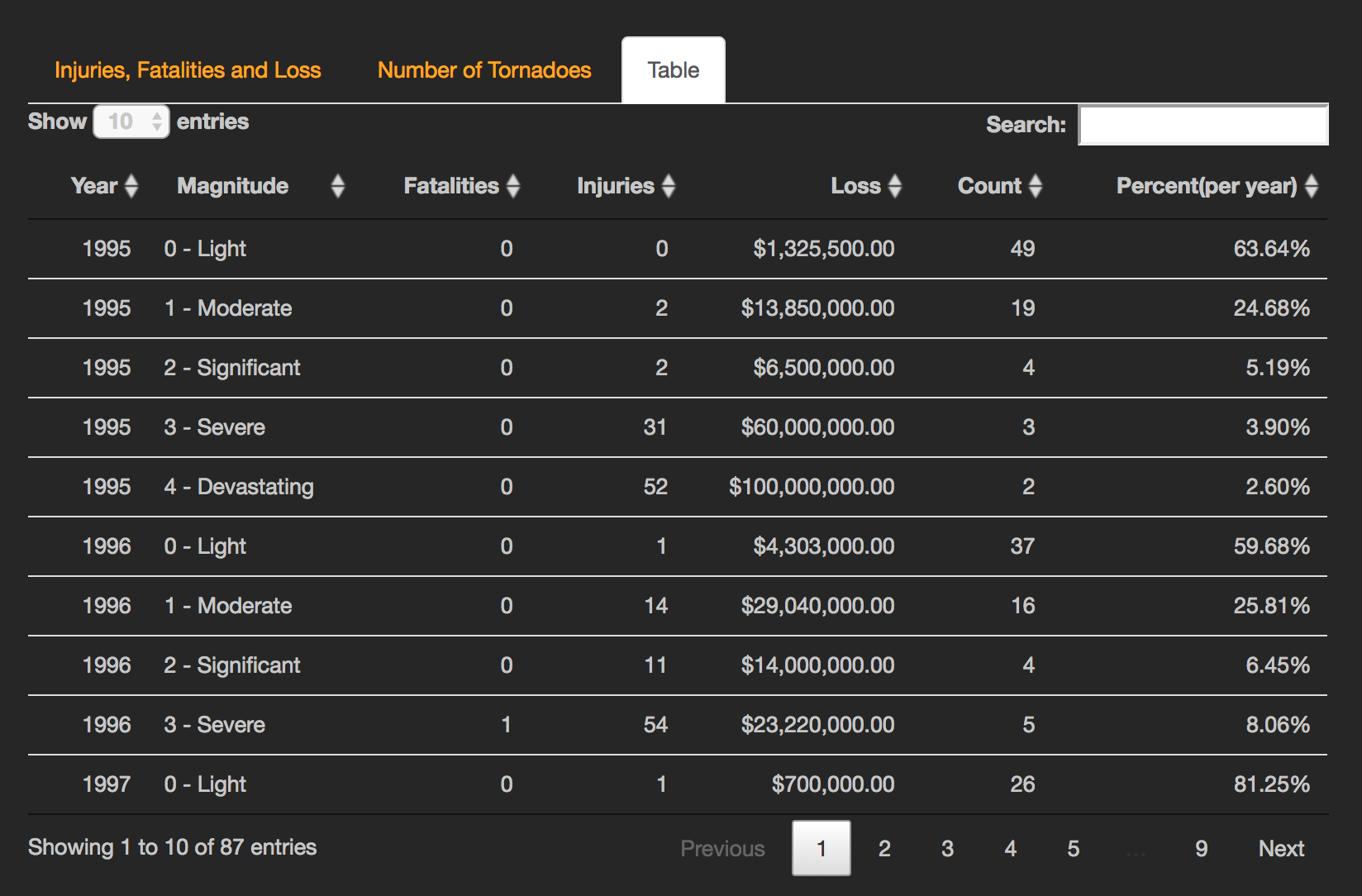Sort by Percent(per year) arrows

[1311, 186]
